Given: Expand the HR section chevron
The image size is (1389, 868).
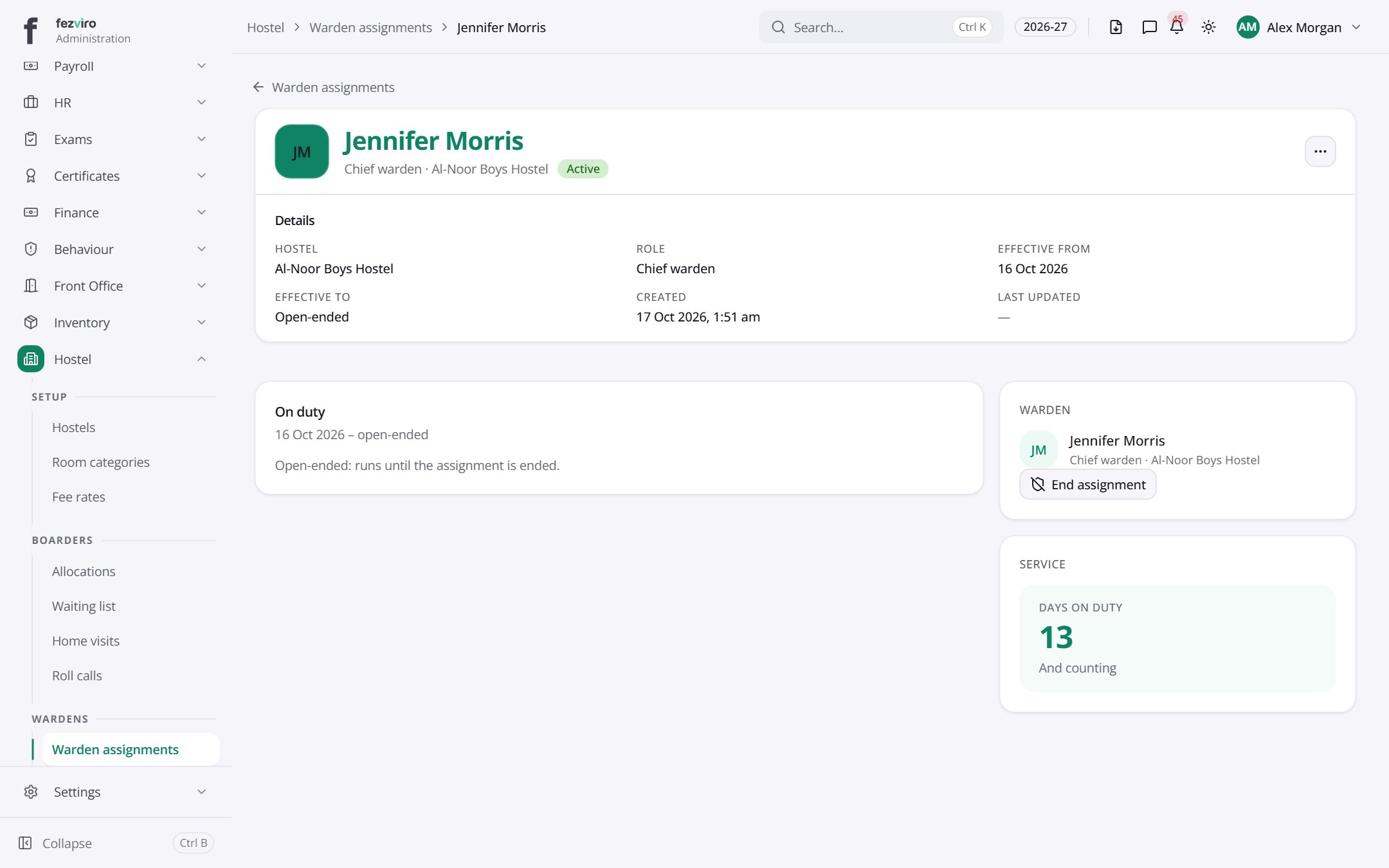Looking at the screenshot, I should [201, 102].
